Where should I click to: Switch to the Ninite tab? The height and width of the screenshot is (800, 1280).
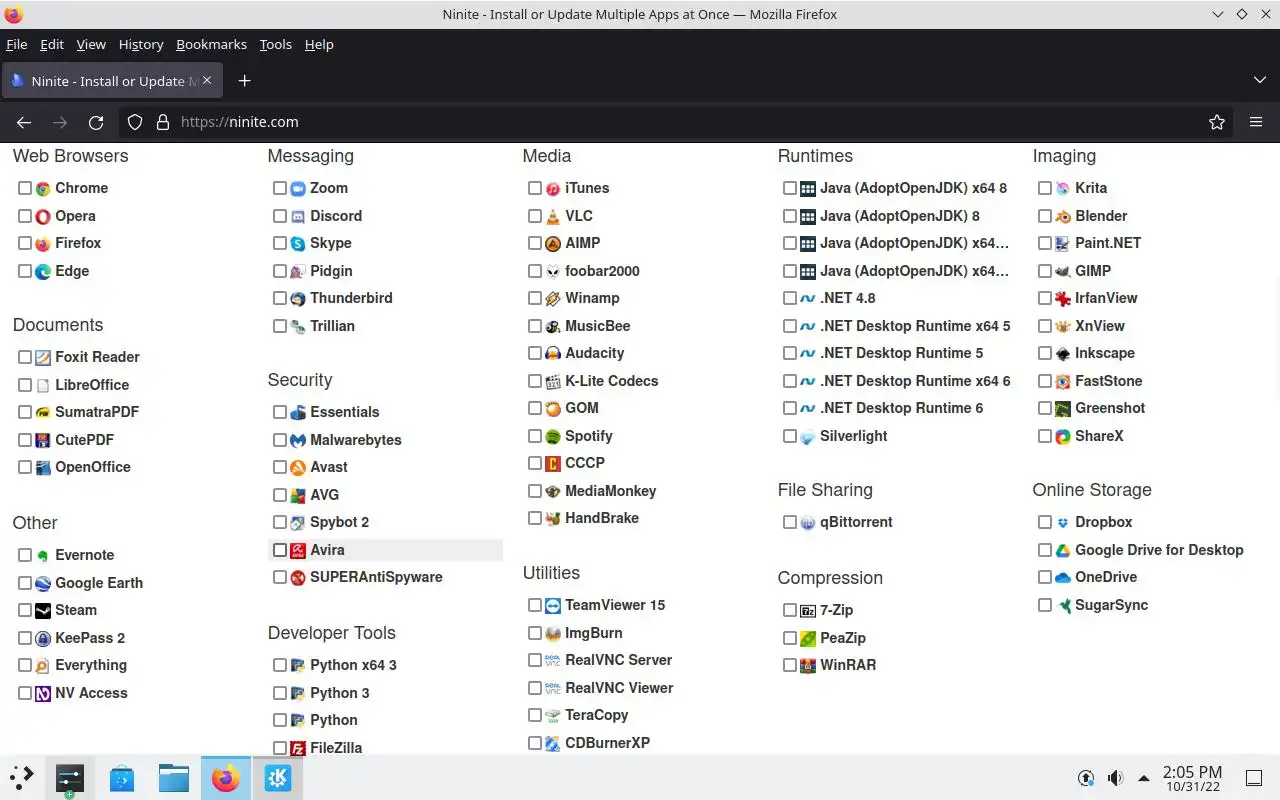(x=112, y=81)
